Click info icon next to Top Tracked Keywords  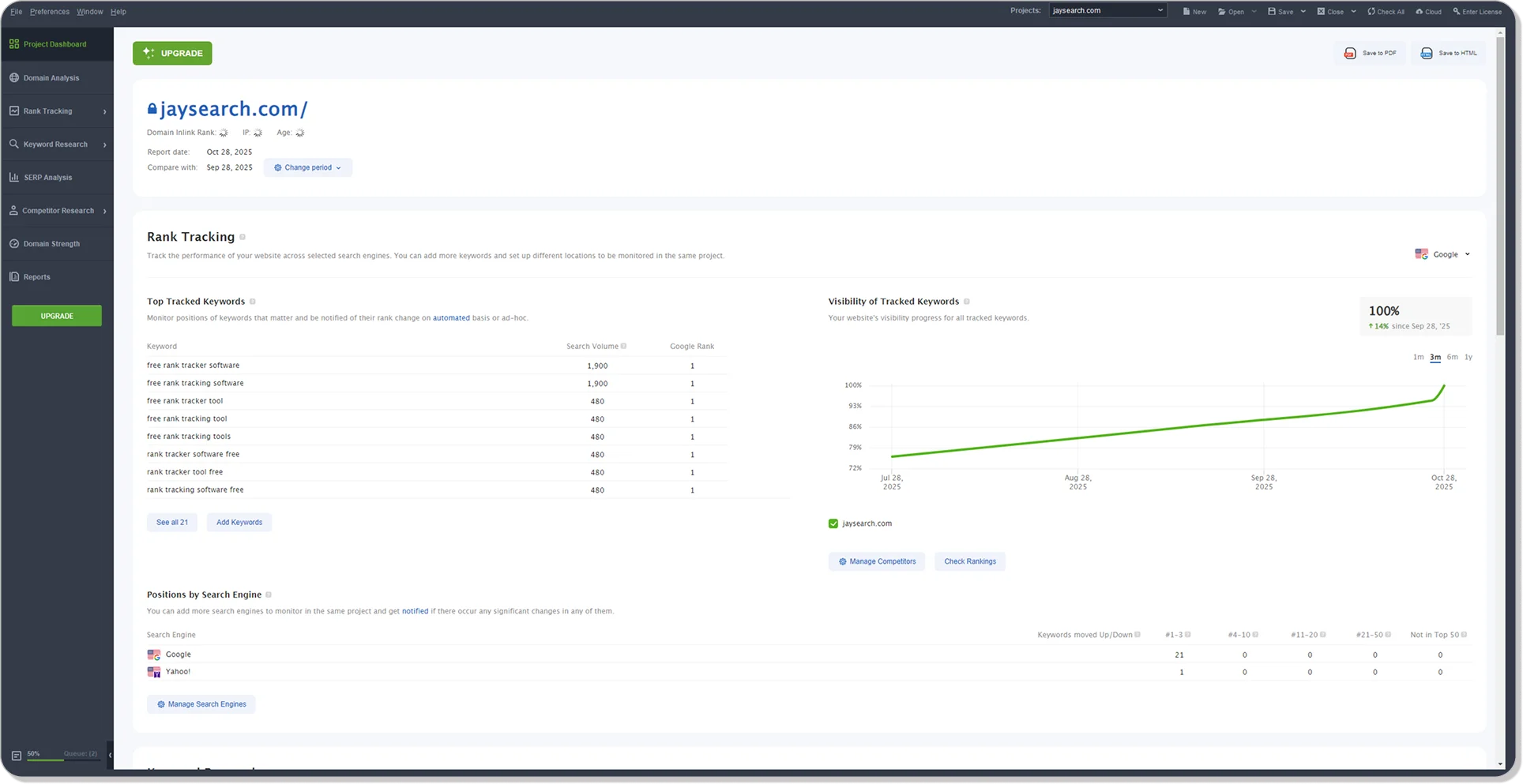pos(253,302)
